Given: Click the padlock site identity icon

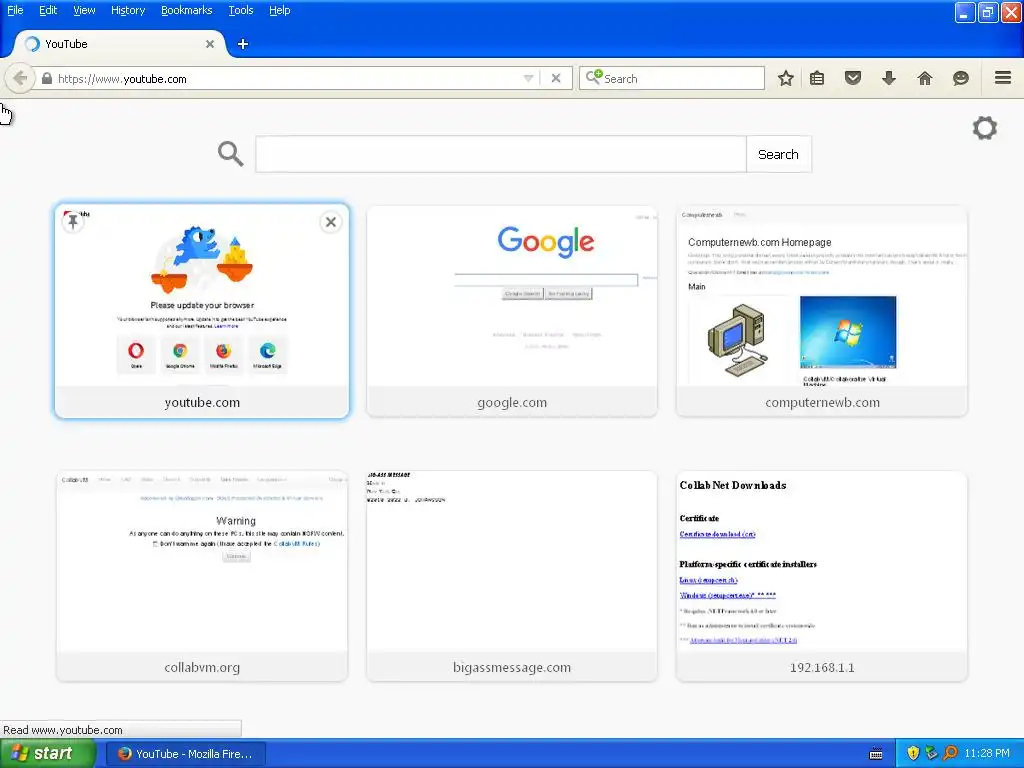Looking at the screenshot, I should pos(46,78).
